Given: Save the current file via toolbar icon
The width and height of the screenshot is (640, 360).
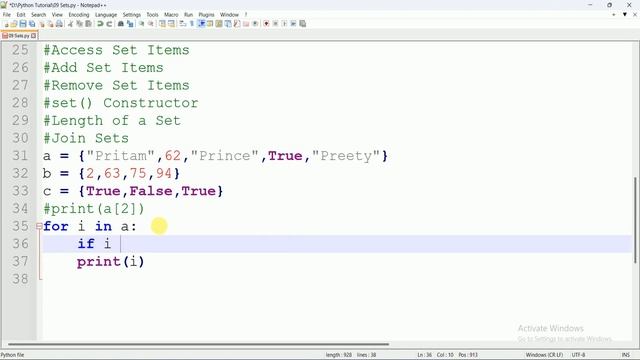Looking at the screenshot, I should tap(23, 24).
